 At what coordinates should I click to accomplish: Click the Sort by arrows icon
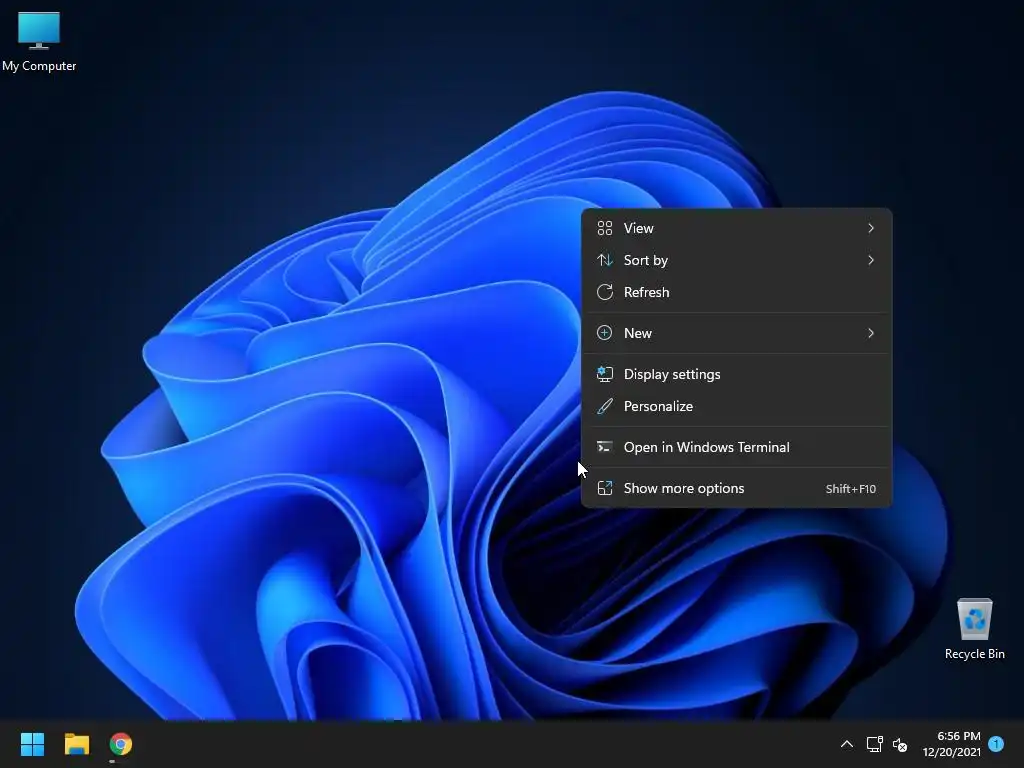605,260
